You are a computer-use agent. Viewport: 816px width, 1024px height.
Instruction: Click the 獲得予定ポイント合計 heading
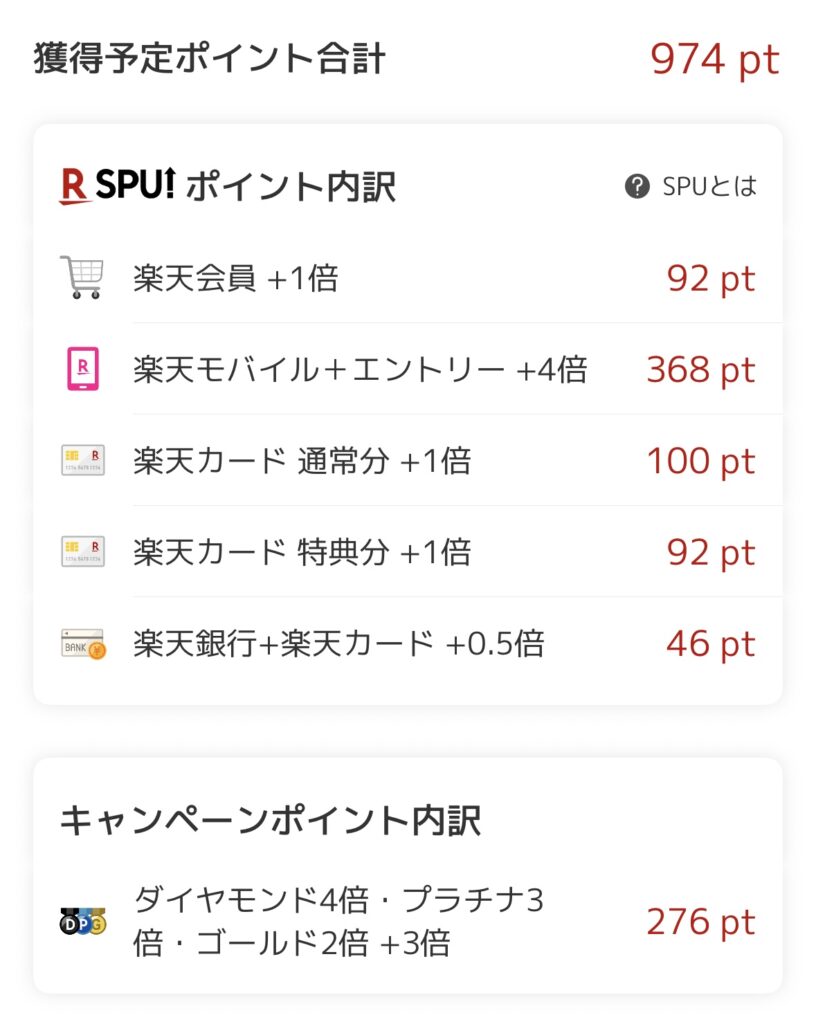[x=209, y=58]
